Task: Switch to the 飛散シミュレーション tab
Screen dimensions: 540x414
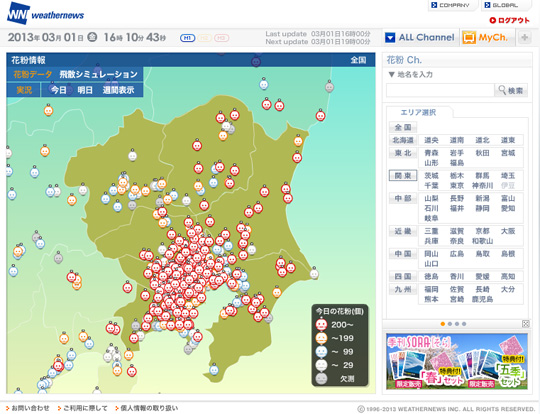Action: pos(98,74)
